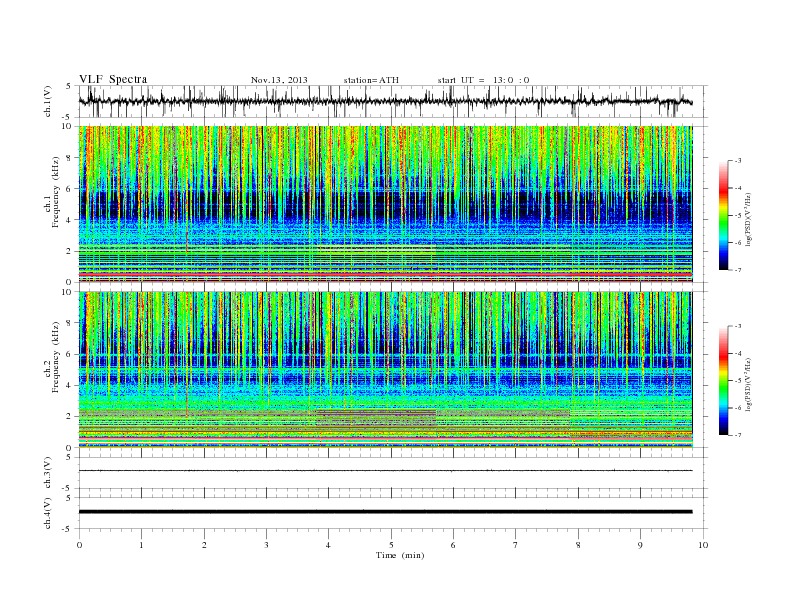The height and width of the screenshot is (612, 792).
Task: Click the '6' kHz tick on ch.1 spectrogram
Action: 70,189
